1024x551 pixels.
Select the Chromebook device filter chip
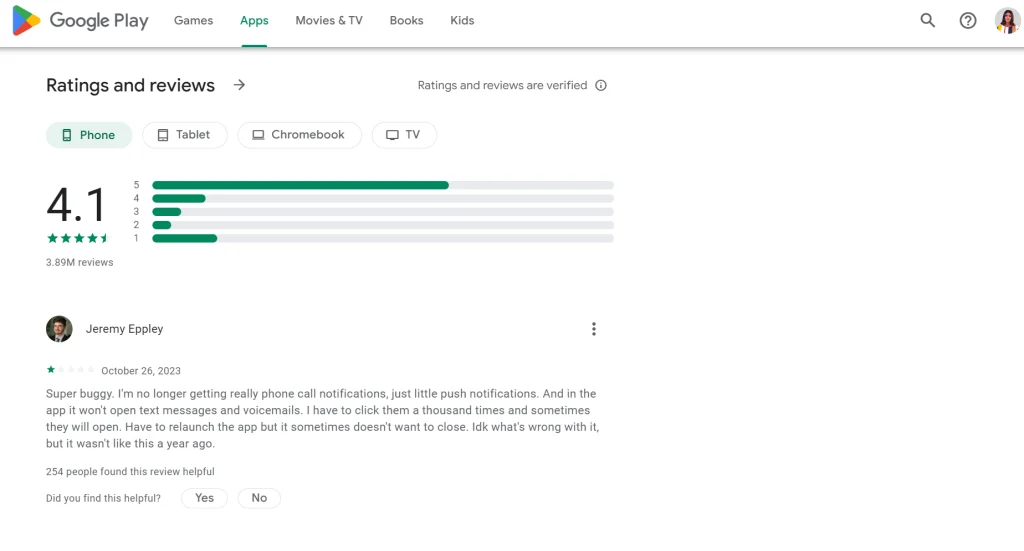point(299,135)
